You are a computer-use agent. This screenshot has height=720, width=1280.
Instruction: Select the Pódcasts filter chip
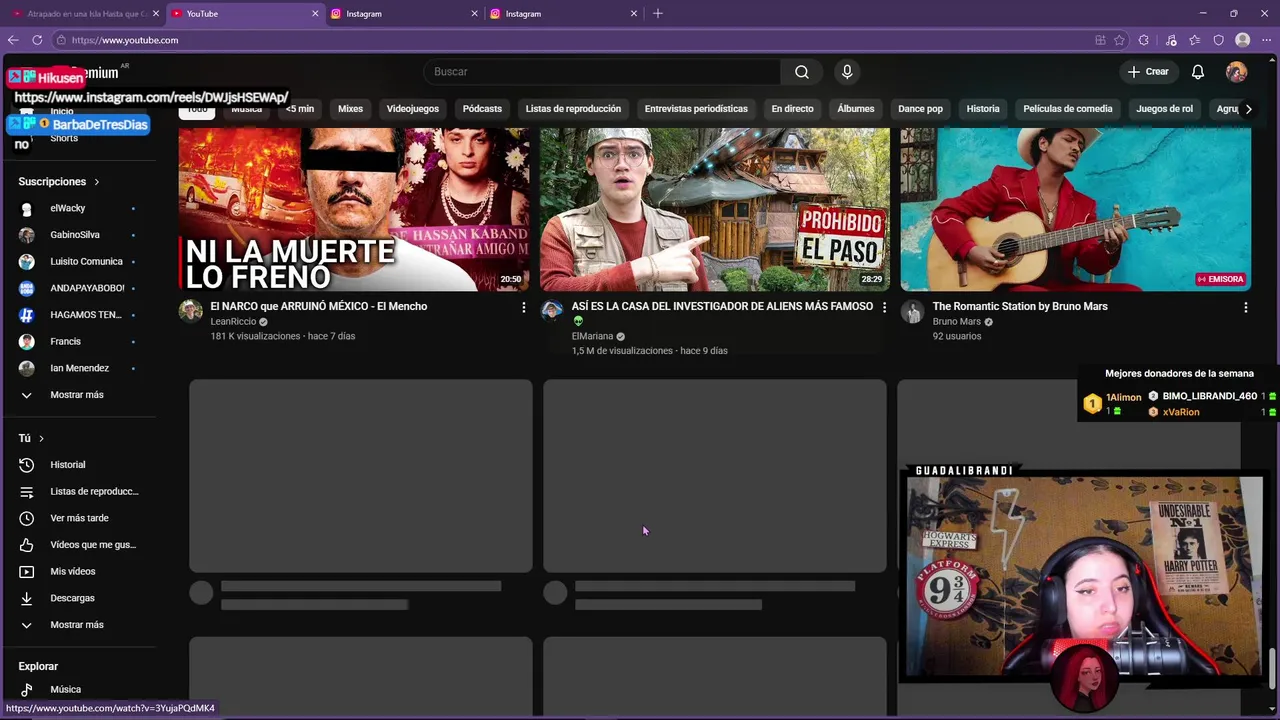pos(482,109)
